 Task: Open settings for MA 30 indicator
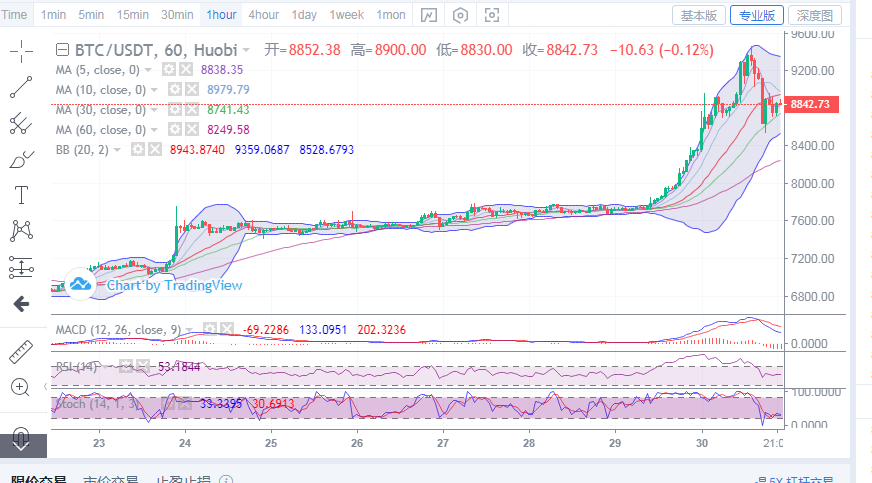pyautogui.click(x=175, y=109)
